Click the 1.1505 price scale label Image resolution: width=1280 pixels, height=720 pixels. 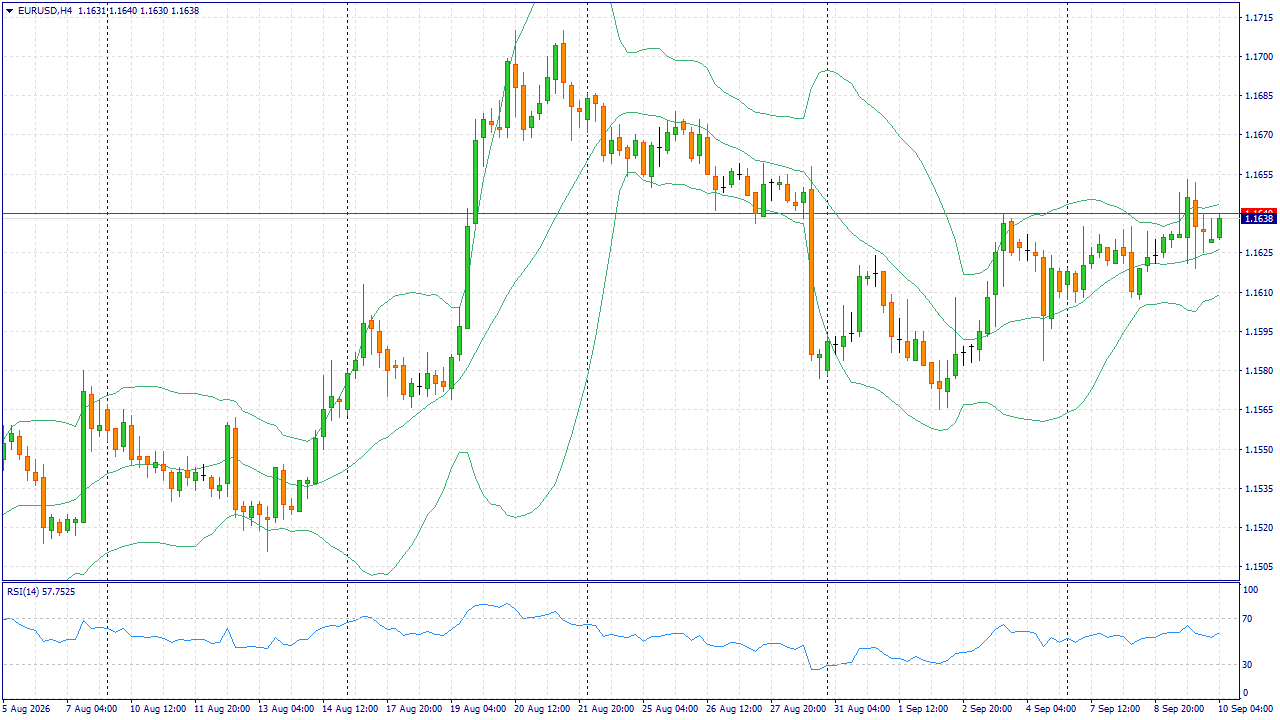pos(1258,567)
